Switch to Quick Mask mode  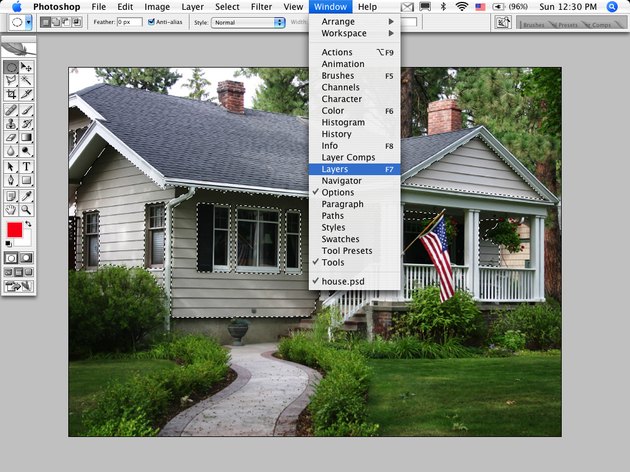click(26, 258)
